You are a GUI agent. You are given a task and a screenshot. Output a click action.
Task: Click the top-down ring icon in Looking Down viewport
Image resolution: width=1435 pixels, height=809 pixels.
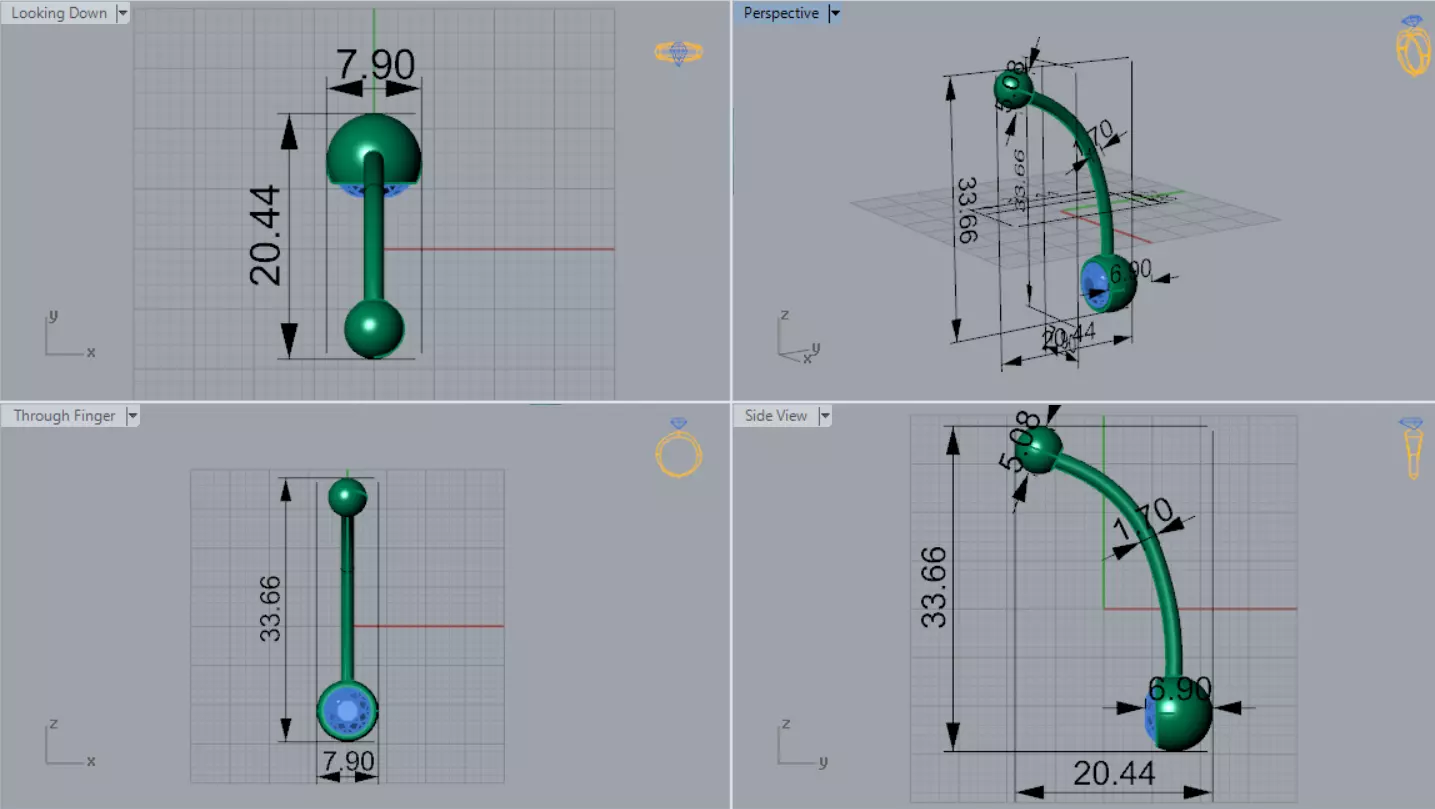point(679,53)
